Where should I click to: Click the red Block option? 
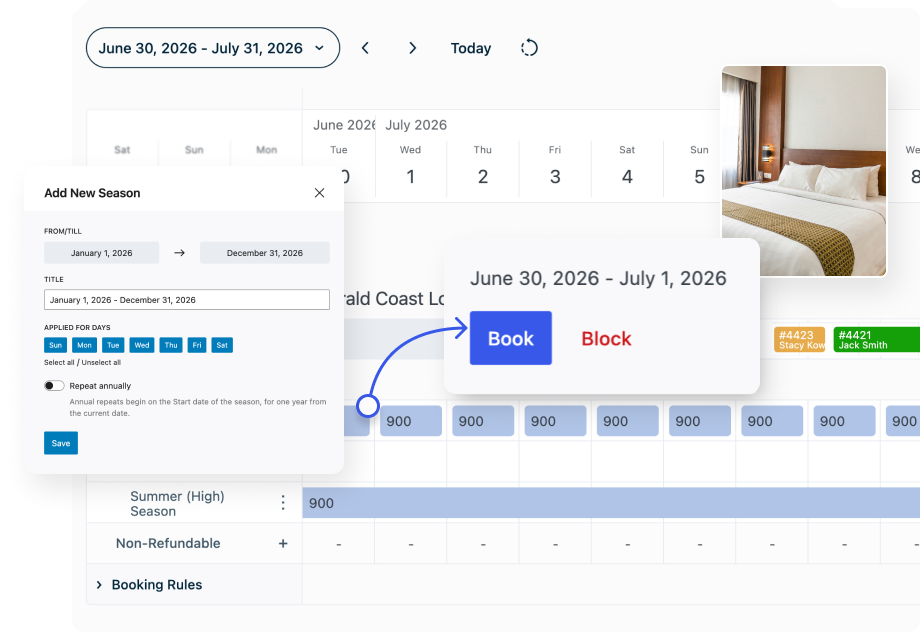[x=606, y=338]
